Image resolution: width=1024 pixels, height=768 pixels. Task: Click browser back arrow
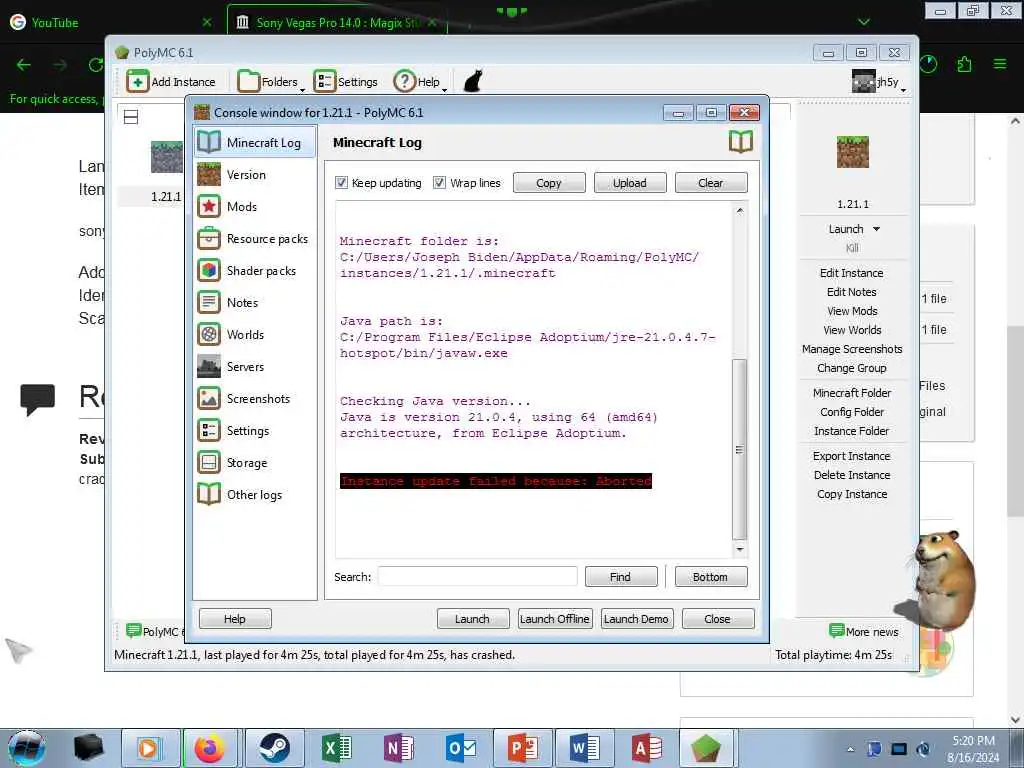(x=24, y=65)
